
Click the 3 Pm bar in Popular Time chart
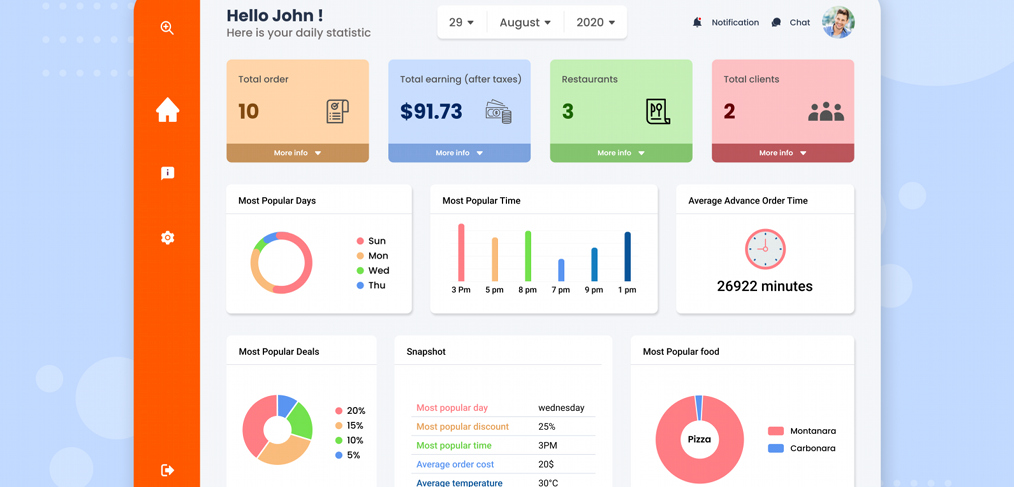click(x=461, y=252)
